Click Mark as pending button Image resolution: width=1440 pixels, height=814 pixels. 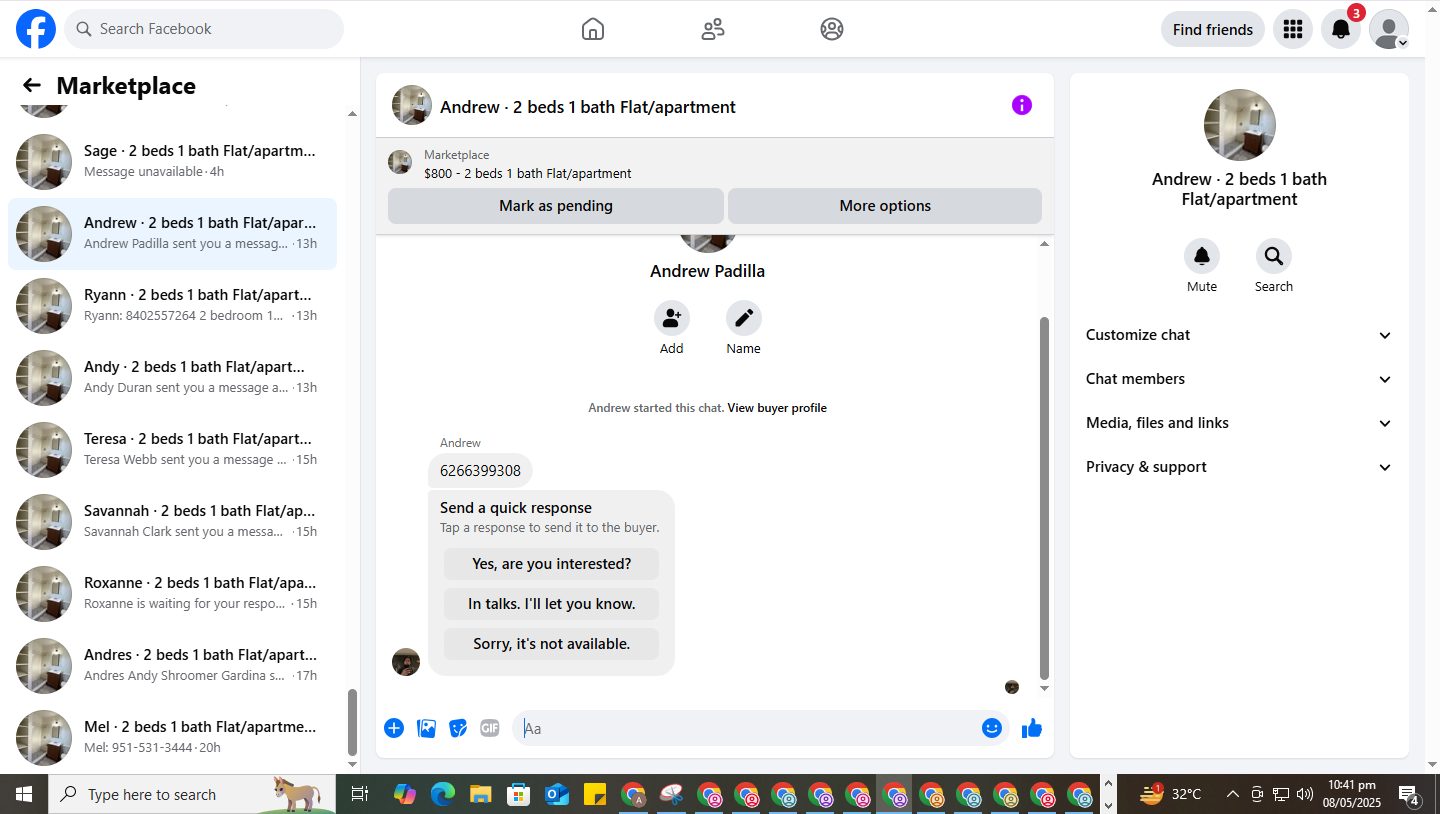pyautogui.click(x=556, y=206)
